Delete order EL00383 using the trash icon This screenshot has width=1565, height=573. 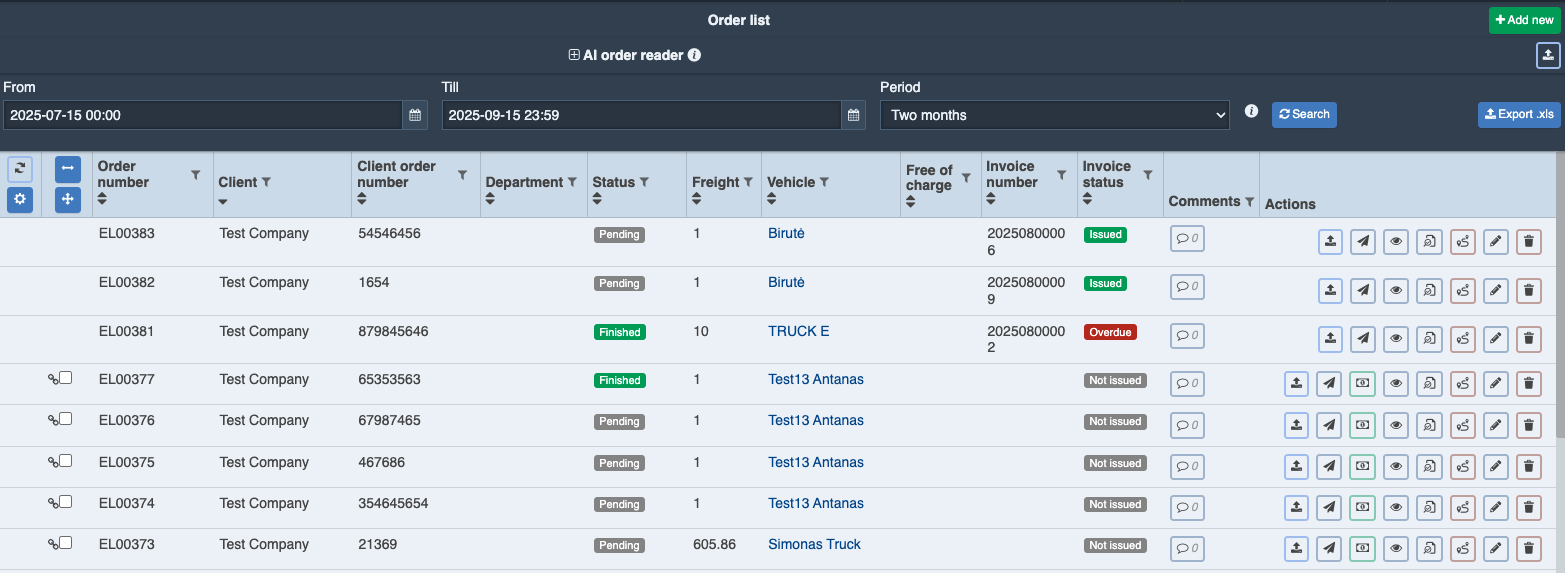coord(1528,241)
